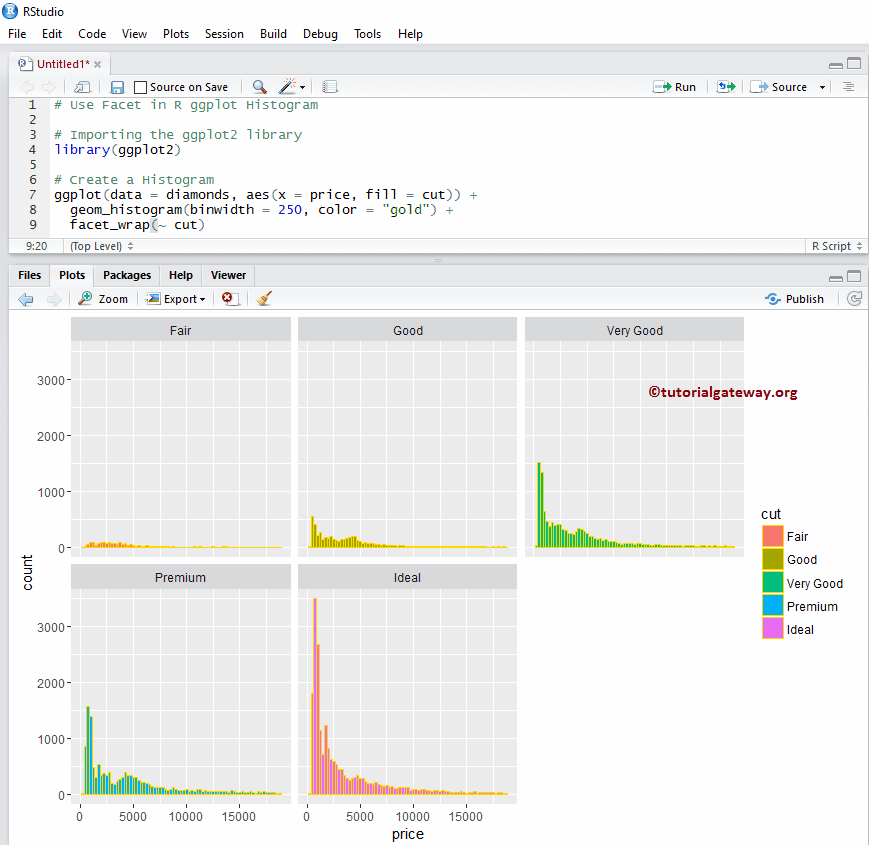Go to previous plot with the back arrow

point(25,298)
